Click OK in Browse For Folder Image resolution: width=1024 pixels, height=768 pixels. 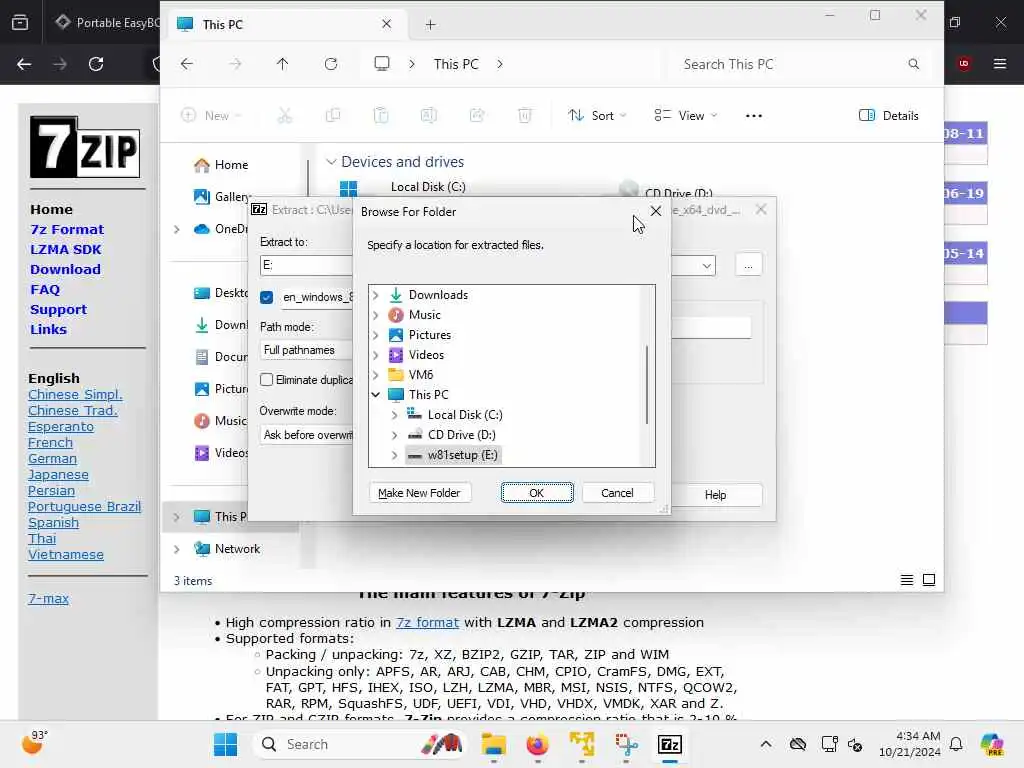point(537,493)
